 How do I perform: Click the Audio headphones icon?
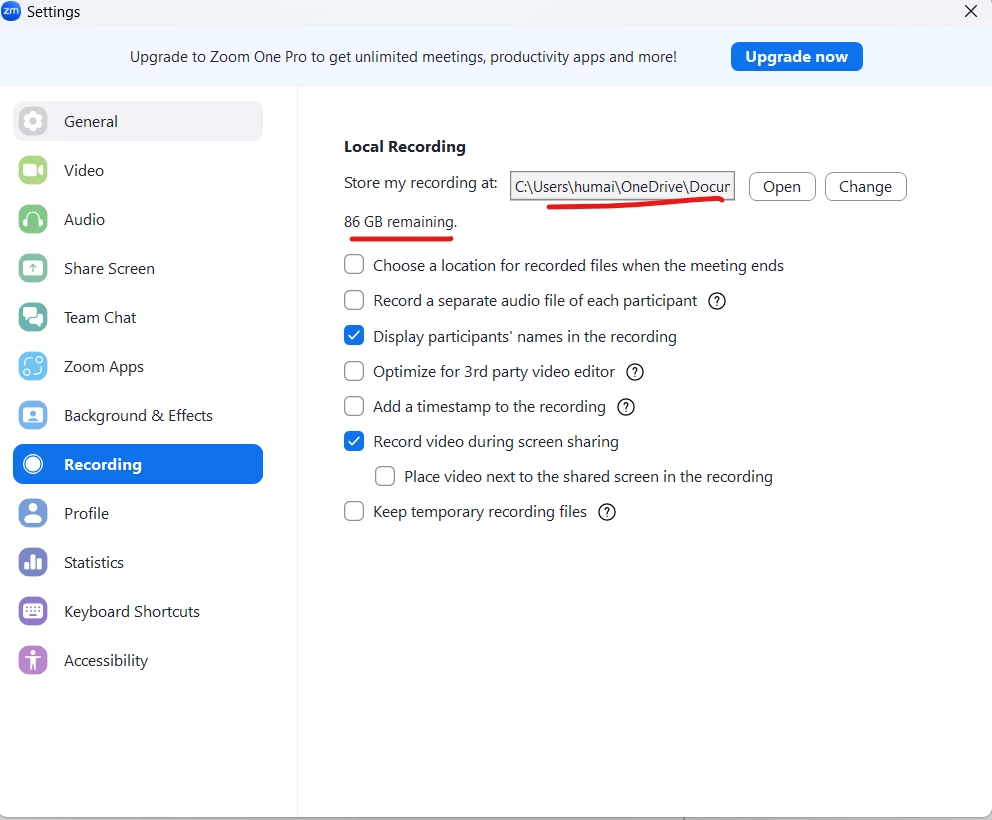[x=33, y=220]
